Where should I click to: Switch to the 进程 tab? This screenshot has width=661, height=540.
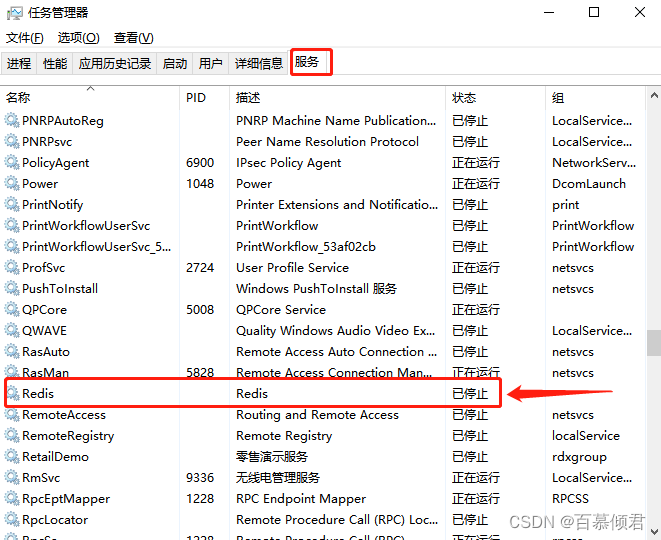19,64
